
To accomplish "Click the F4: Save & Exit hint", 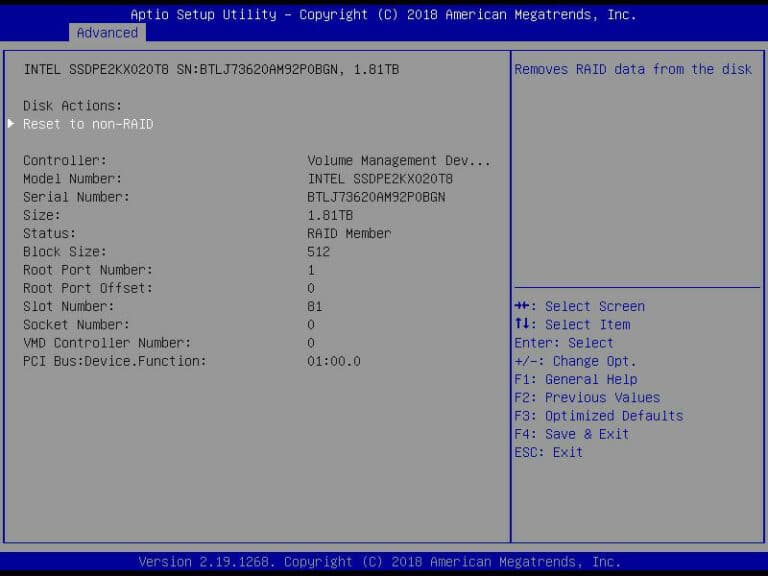I will [x=572, y=434].
